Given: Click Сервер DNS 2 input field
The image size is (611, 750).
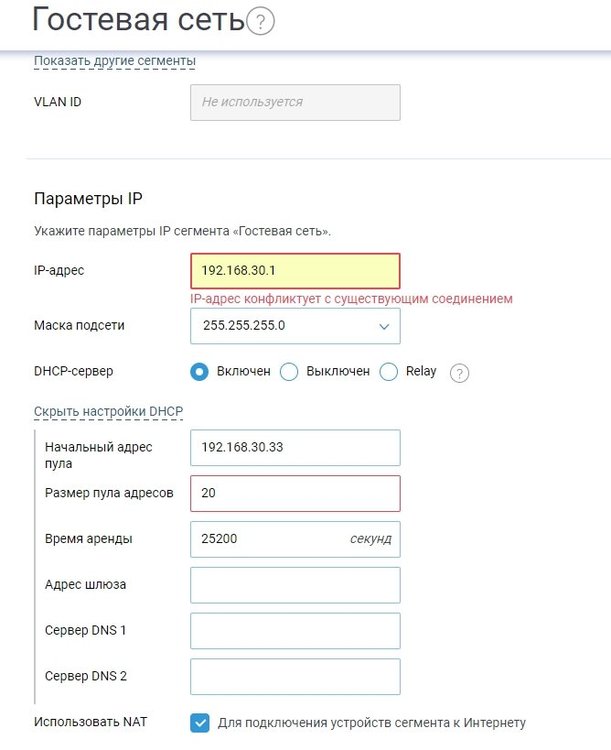Looking at the screenshot, I should coord(295,676).
